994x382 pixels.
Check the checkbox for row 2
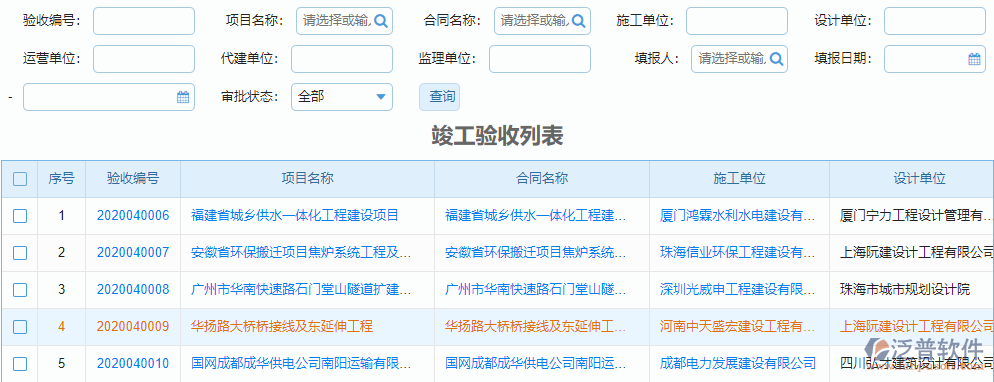click(x=20, y=253)
